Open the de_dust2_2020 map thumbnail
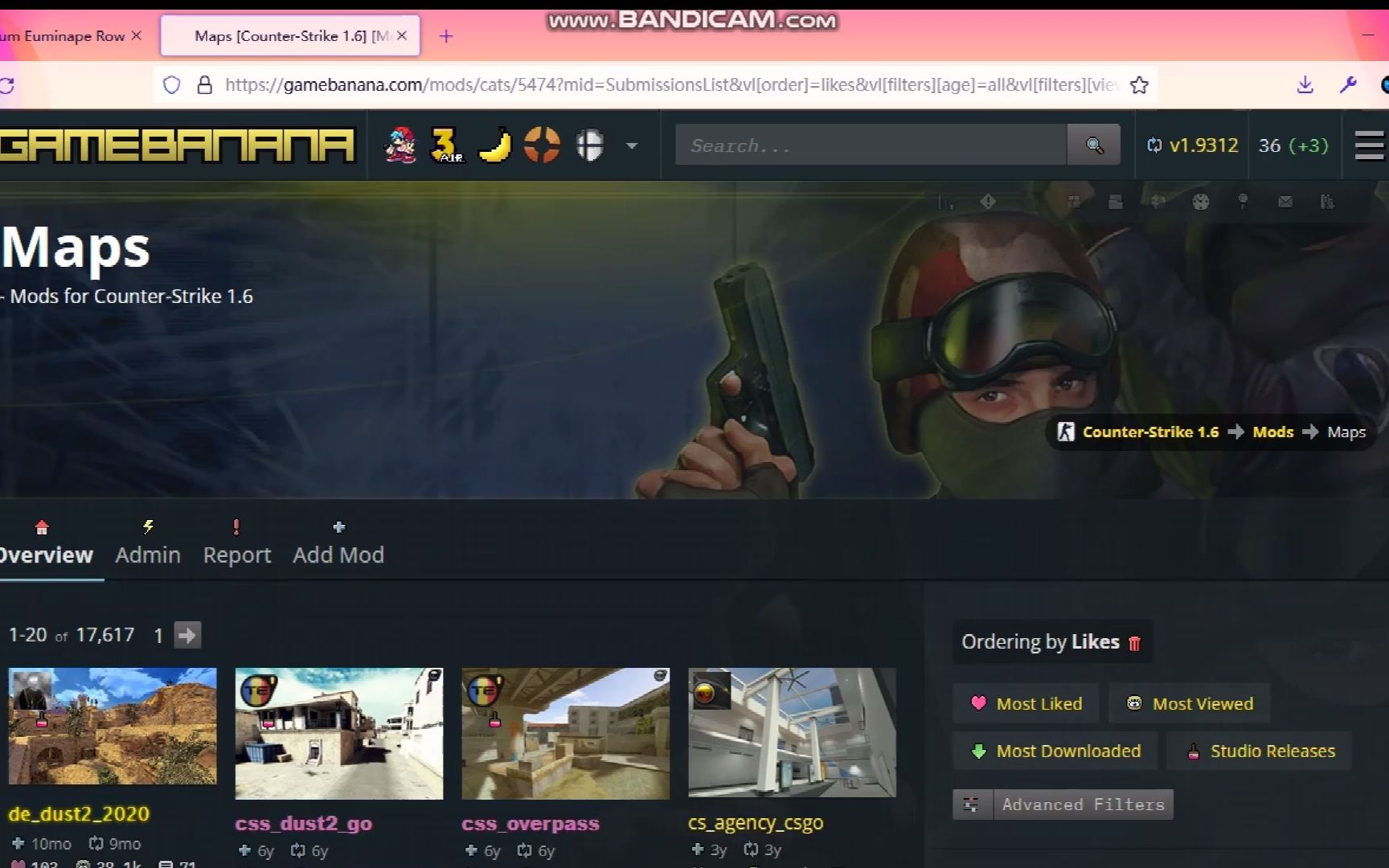Screen dimensions: 1389x868 (113, 726)
